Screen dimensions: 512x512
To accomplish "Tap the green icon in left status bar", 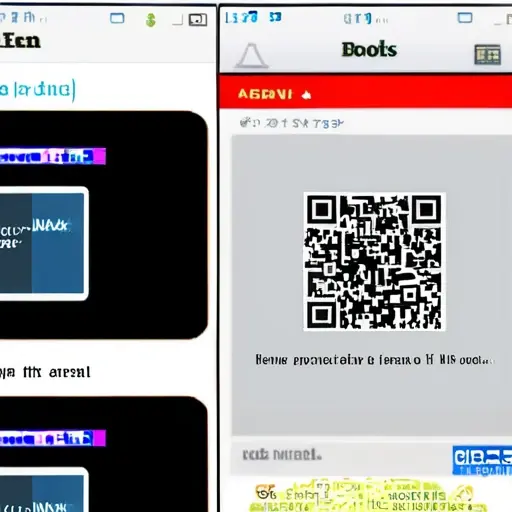I will point(151,20).
